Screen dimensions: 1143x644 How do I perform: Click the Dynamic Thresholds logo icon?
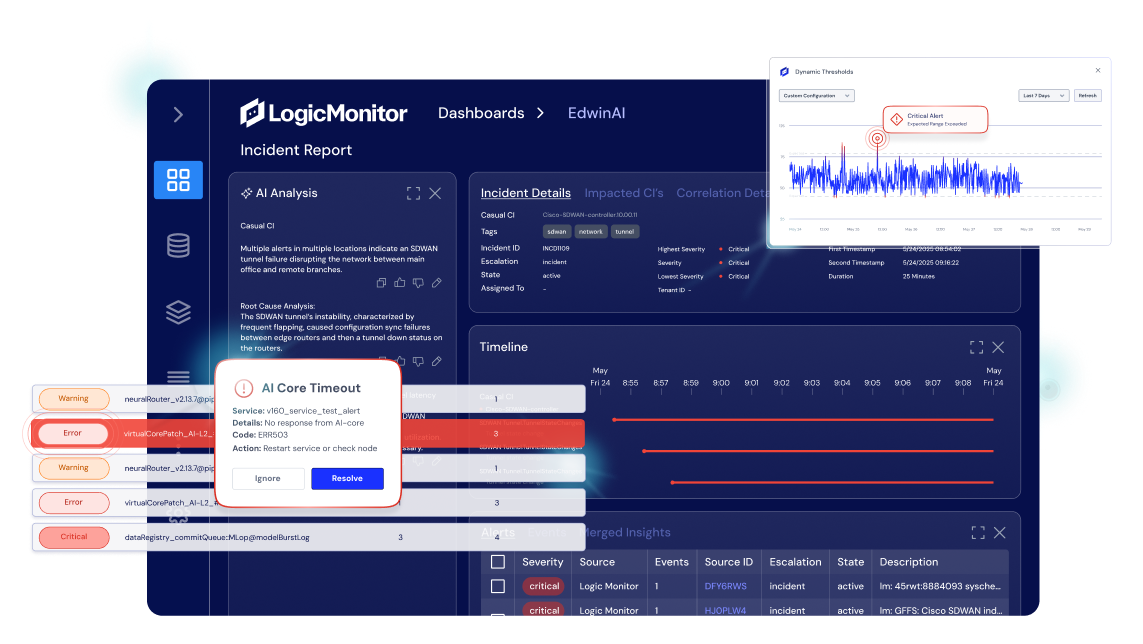tap(784, 71)
